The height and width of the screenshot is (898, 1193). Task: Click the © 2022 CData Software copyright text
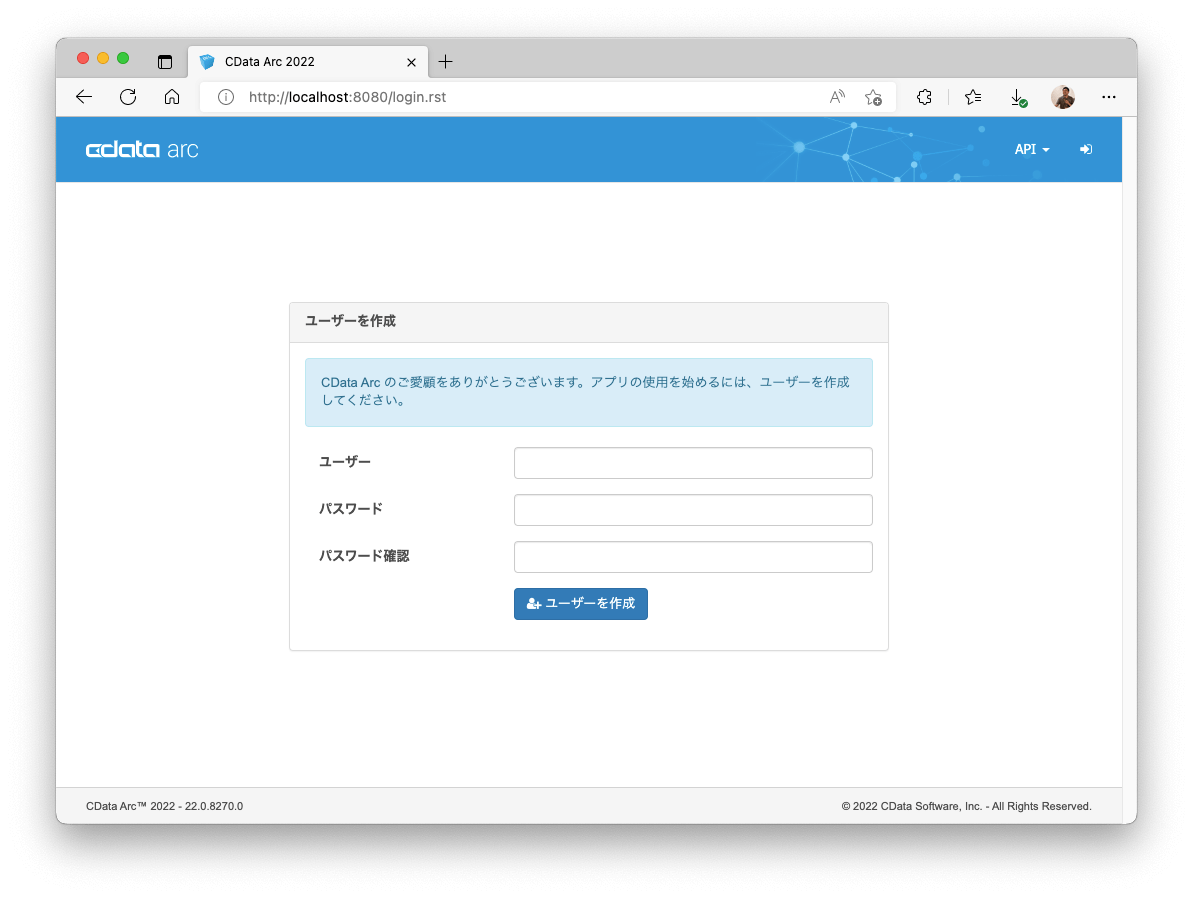coord(966,806)
